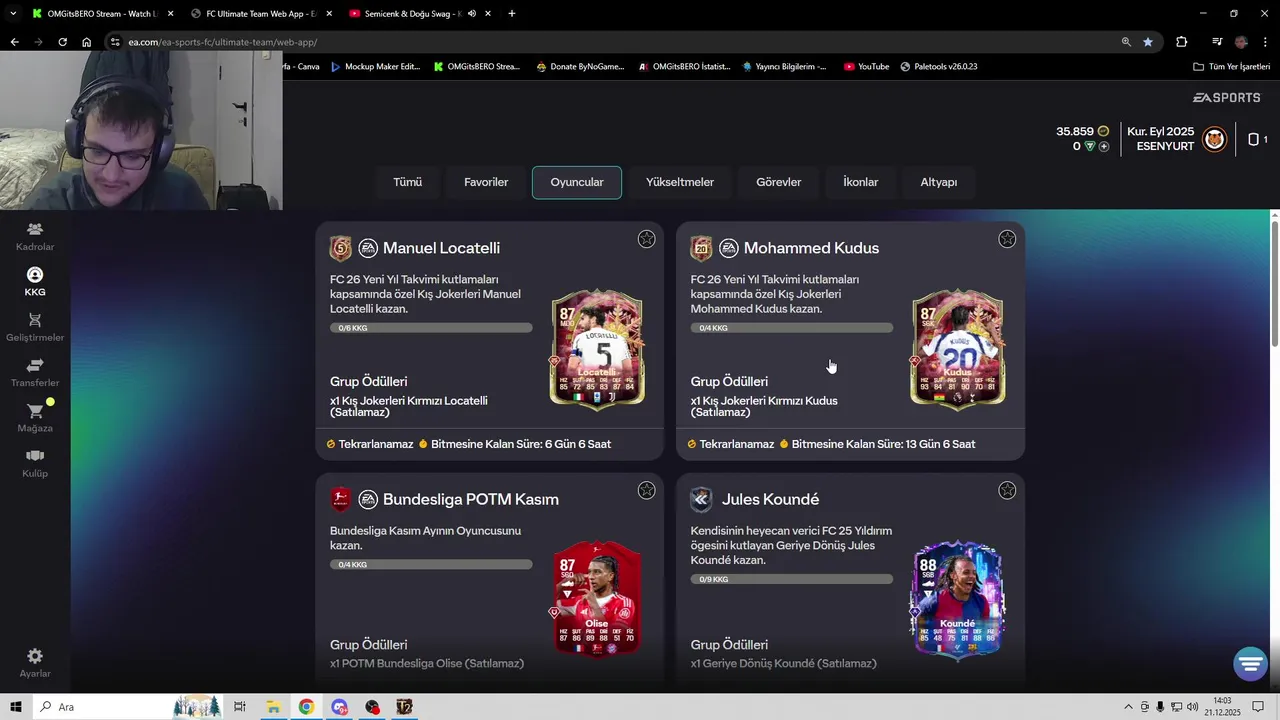Open the Koundé player card image
Image resolution: width=1280 pixels, height=720 pixels.
coord(958,600)
